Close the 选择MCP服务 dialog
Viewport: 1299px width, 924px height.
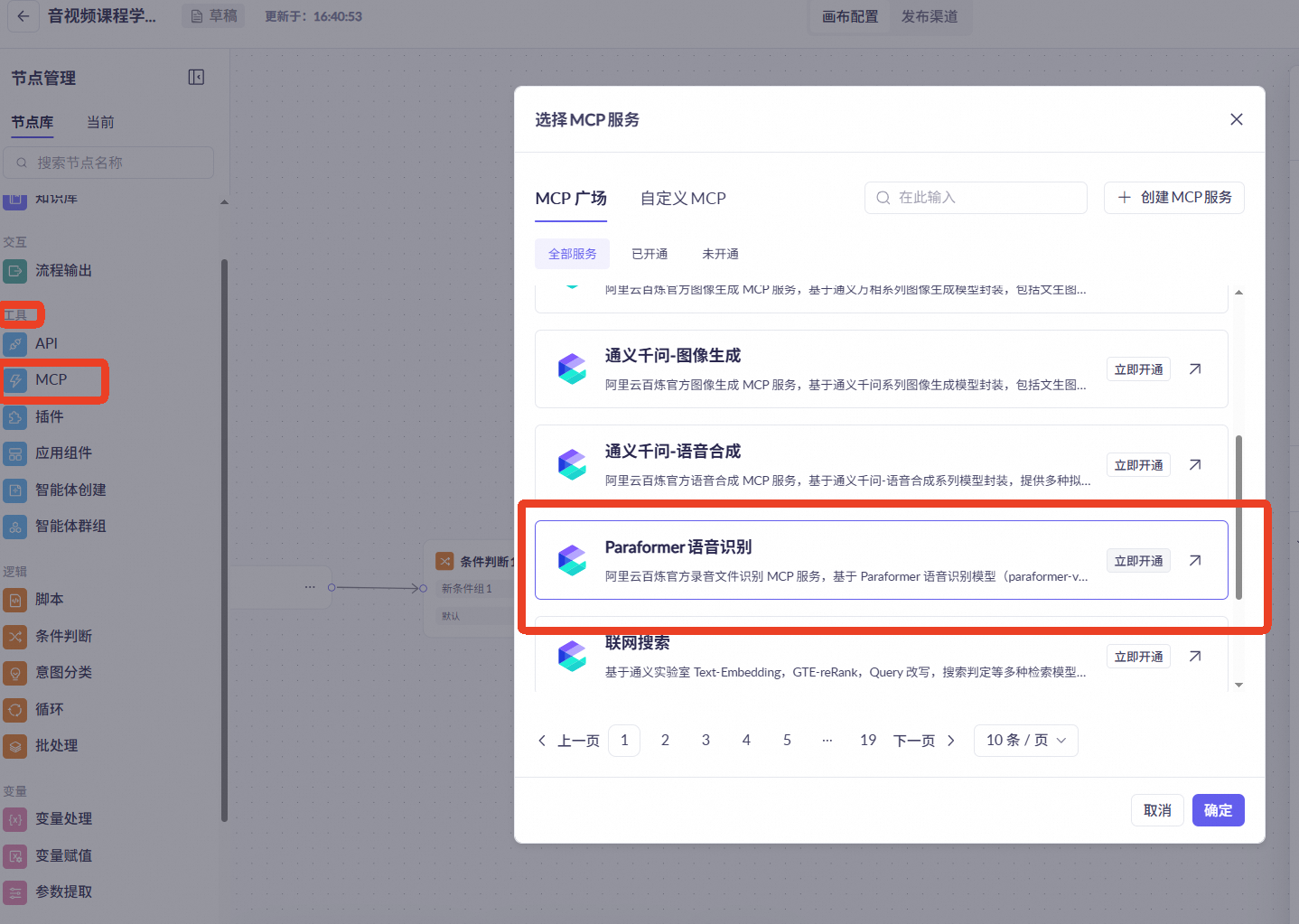pyautogui.click(x=1237, y=119)
